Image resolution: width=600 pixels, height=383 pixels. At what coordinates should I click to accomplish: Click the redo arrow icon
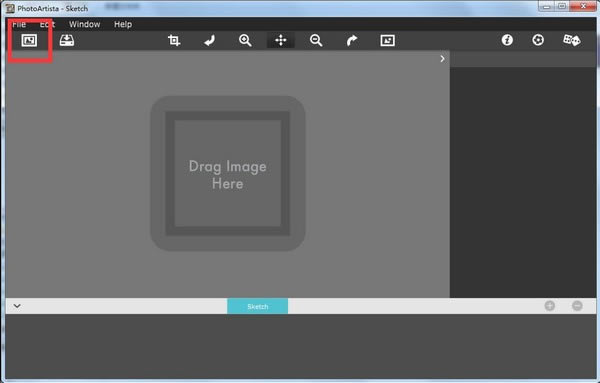pyautogui.click(x=352, y=40)
